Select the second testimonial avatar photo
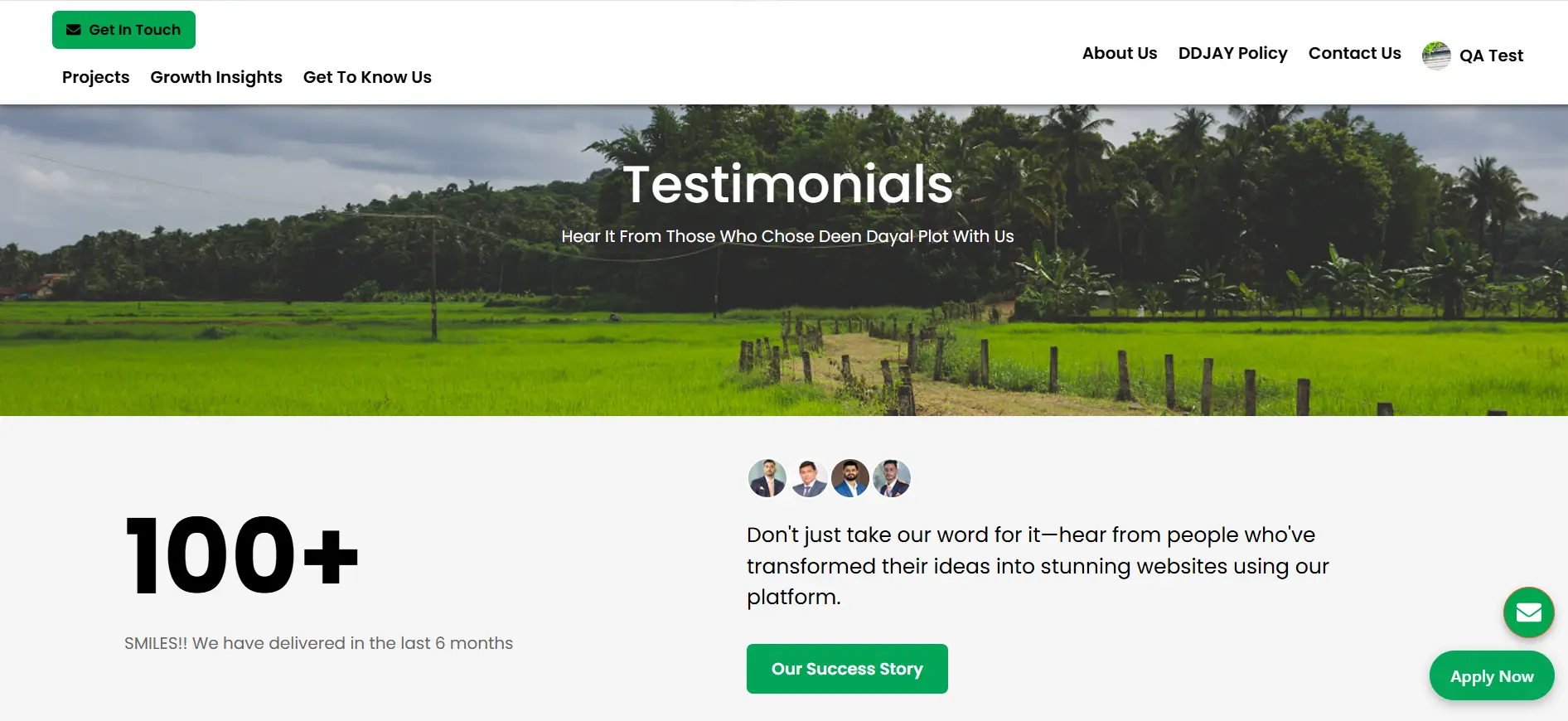1568x721 pixels. [809, 478]
